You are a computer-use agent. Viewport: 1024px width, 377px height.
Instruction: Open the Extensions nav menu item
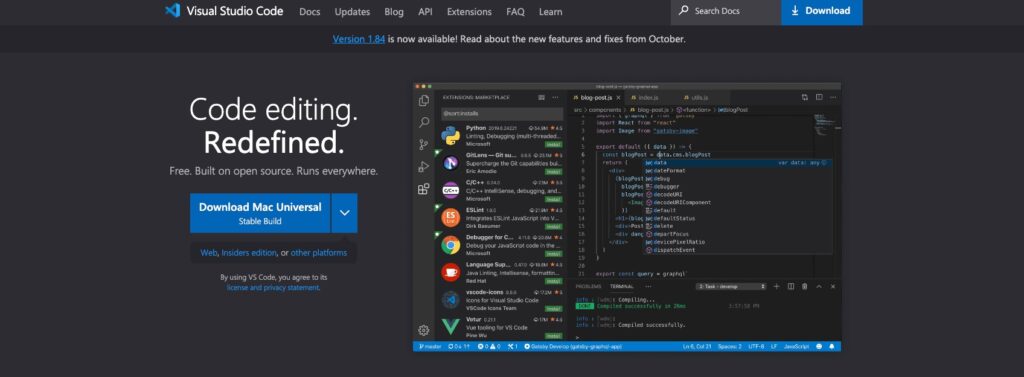(469, 12)
